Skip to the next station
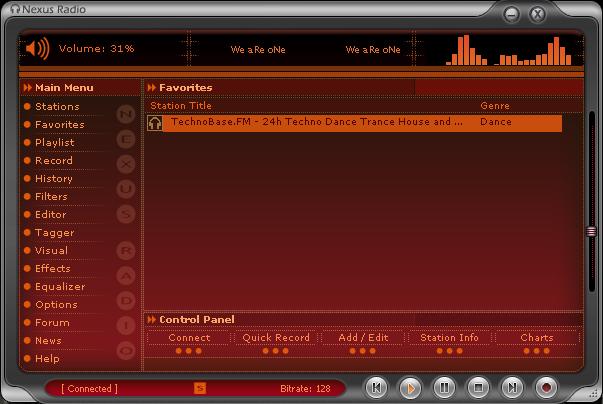The image size is (603, 404). [x=512, y=387]
